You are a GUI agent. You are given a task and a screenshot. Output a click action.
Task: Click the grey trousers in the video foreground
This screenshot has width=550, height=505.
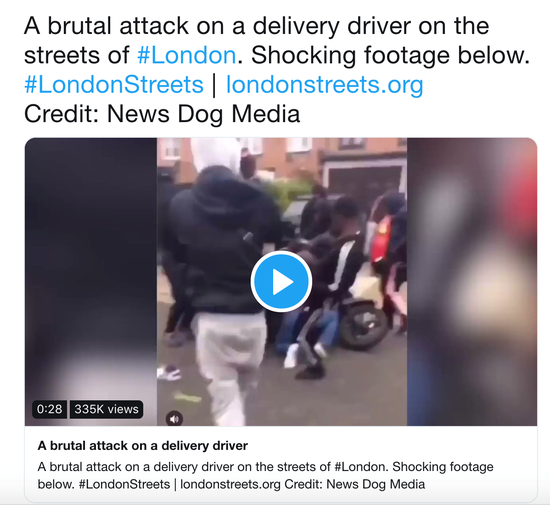230,366
